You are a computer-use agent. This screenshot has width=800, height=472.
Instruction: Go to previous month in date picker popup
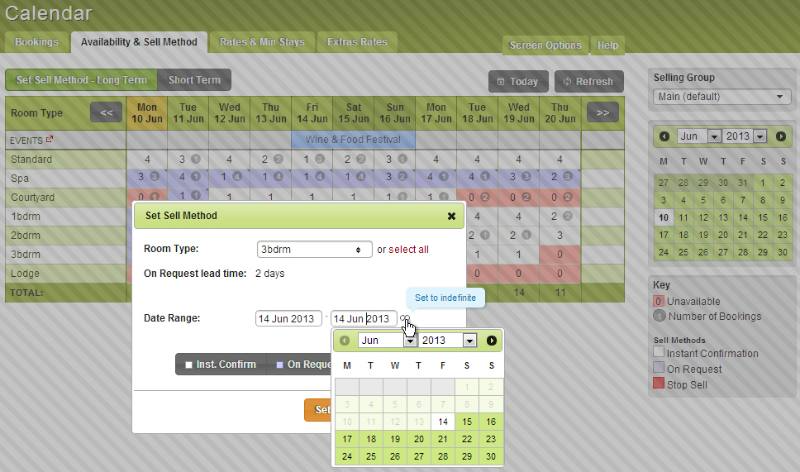pyautogui.click(x=345, y=340)
